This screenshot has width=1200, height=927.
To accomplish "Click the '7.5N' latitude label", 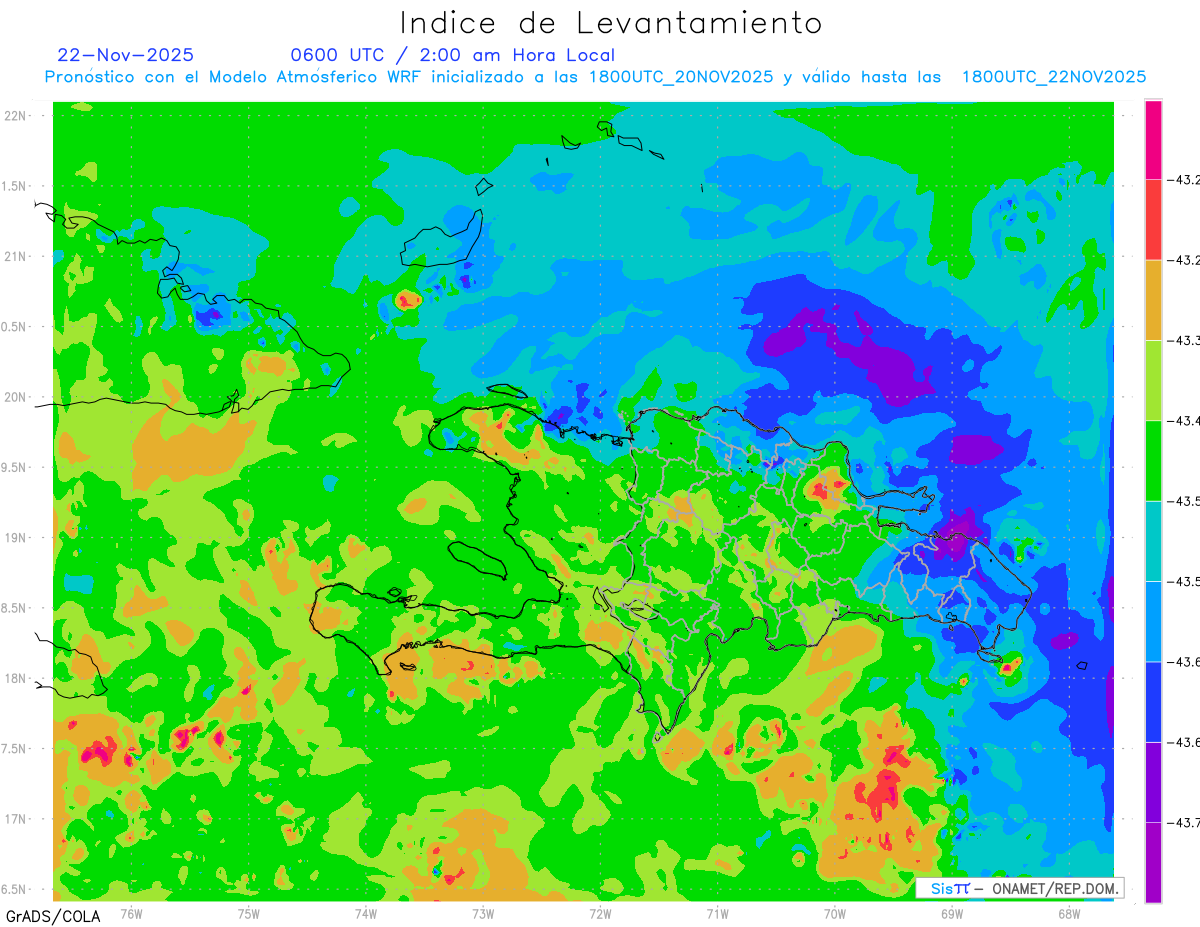I will click(16, 749).
